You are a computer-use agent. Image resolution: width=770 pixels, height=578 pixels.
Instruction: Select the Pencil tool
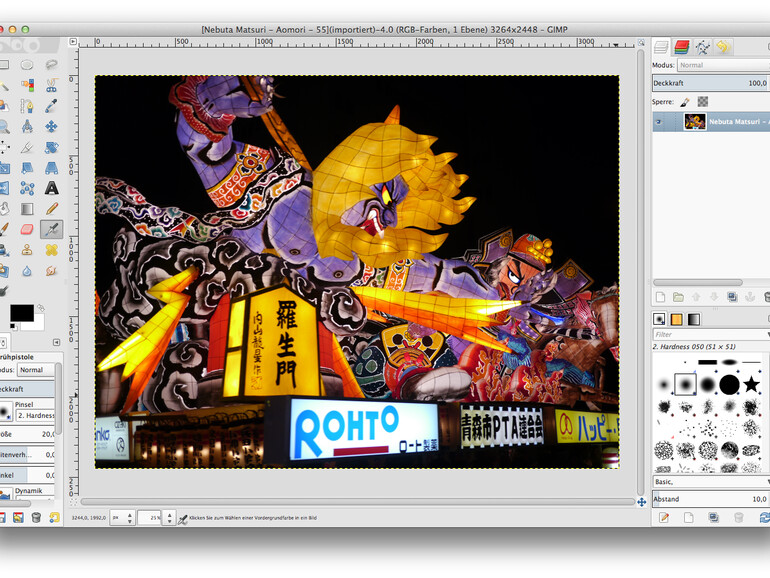click(x=51, y=208)
